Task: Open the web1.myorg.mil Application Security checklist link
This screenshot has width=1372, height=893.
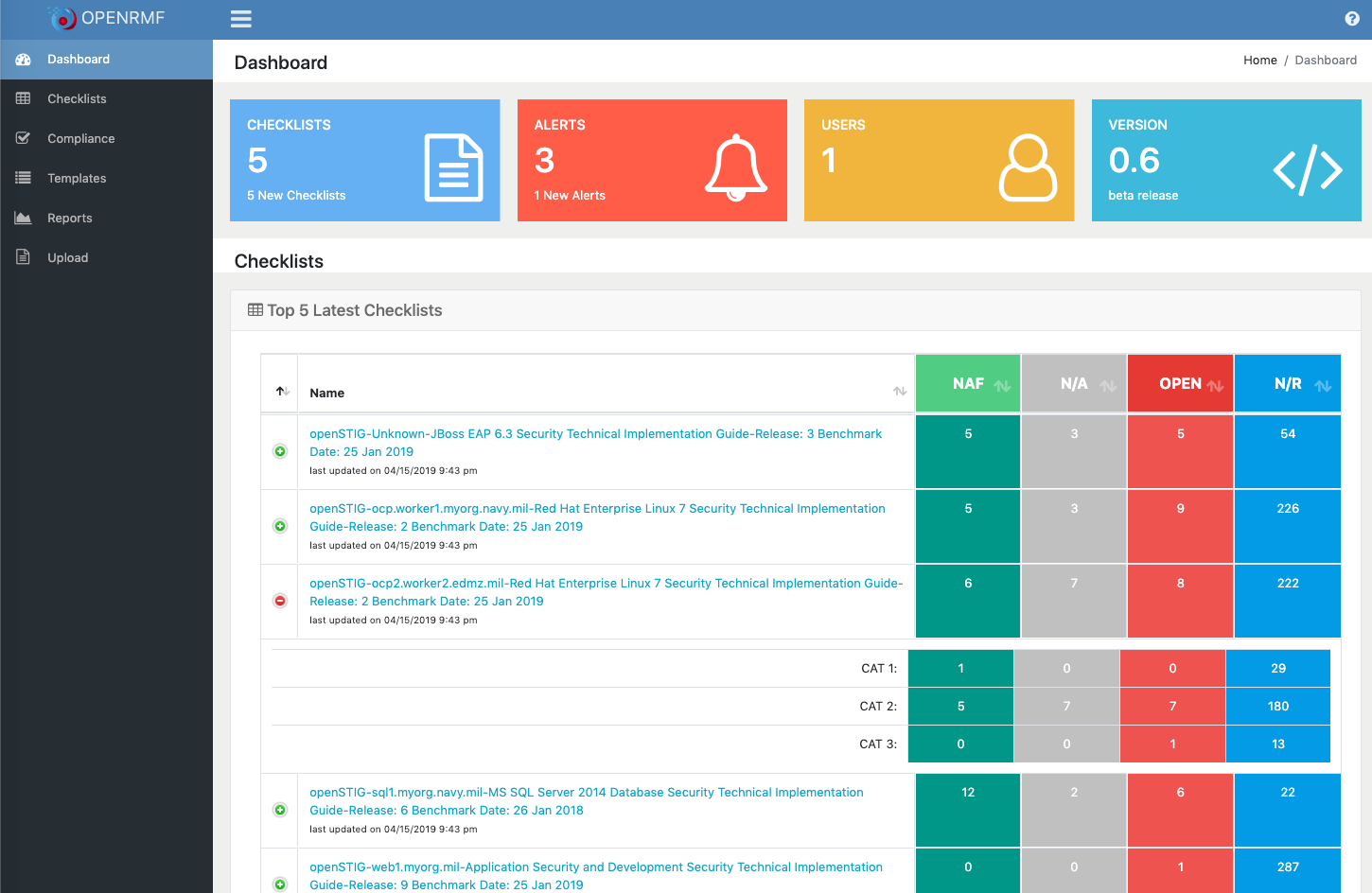Action: pos(596,876)
